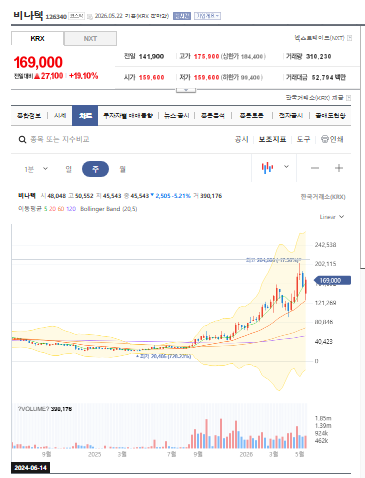Screen dimensions: 365x478
Task: Click the 도구 tools button
Action: (x=303, y=139)
